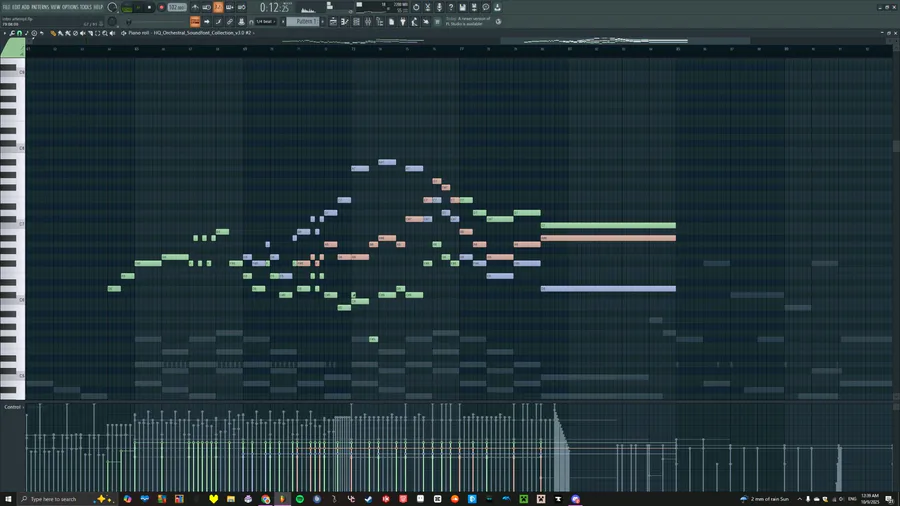Click the download content icon in toolbar
Screen dimensions: 900x506
click(497, 7)
